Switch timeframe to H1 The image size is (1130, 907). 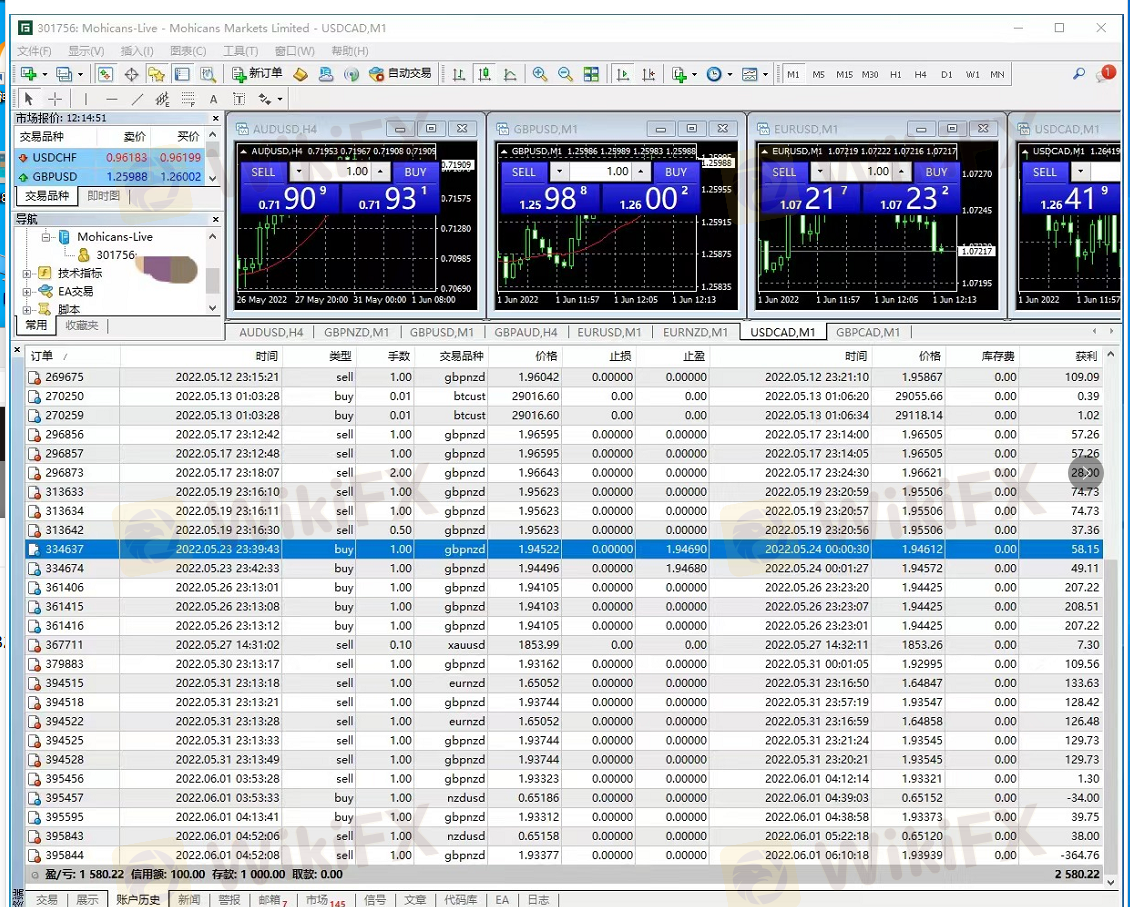pos(896,74)
